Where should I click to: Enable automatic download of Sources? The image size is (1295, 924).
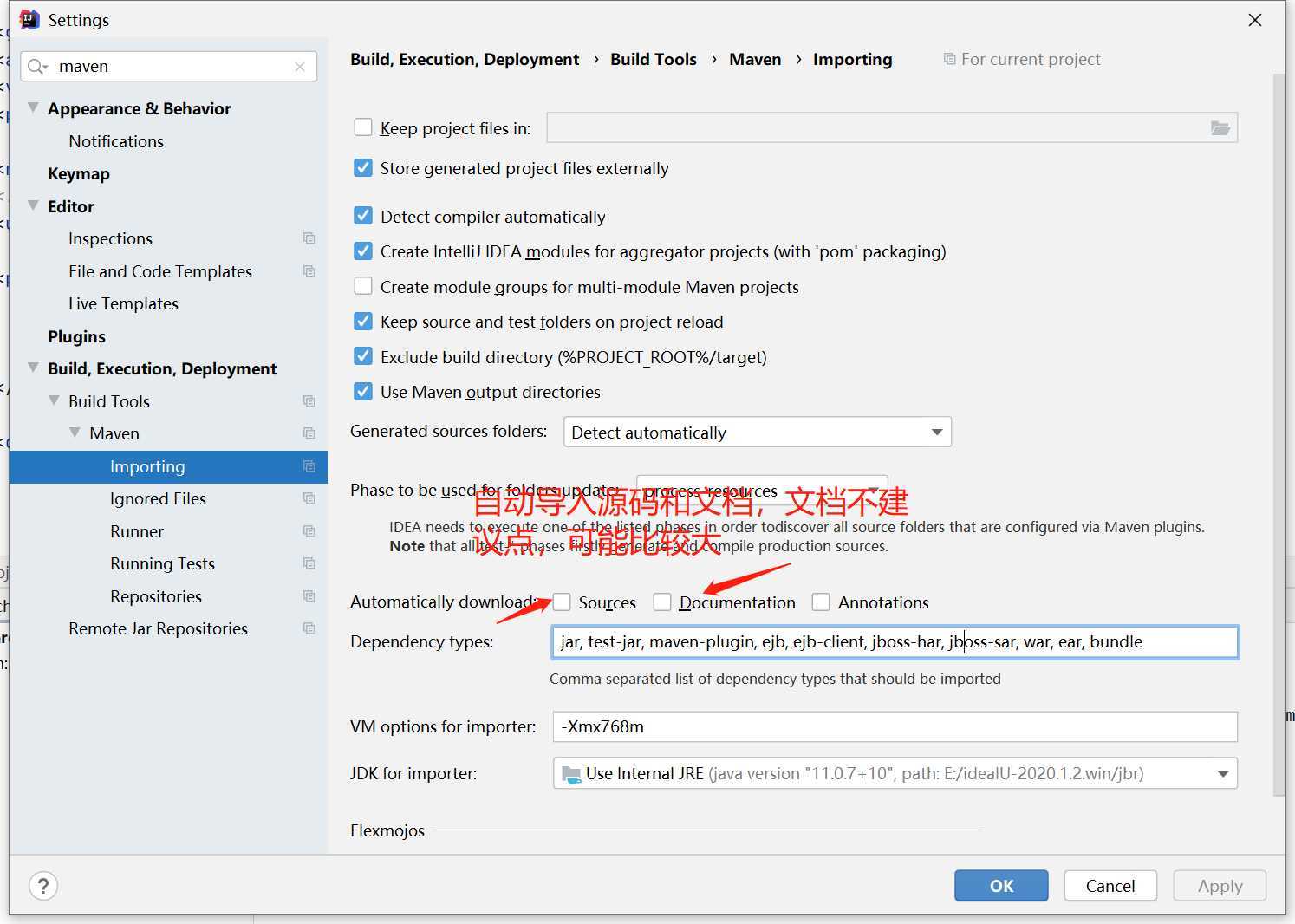562,602
